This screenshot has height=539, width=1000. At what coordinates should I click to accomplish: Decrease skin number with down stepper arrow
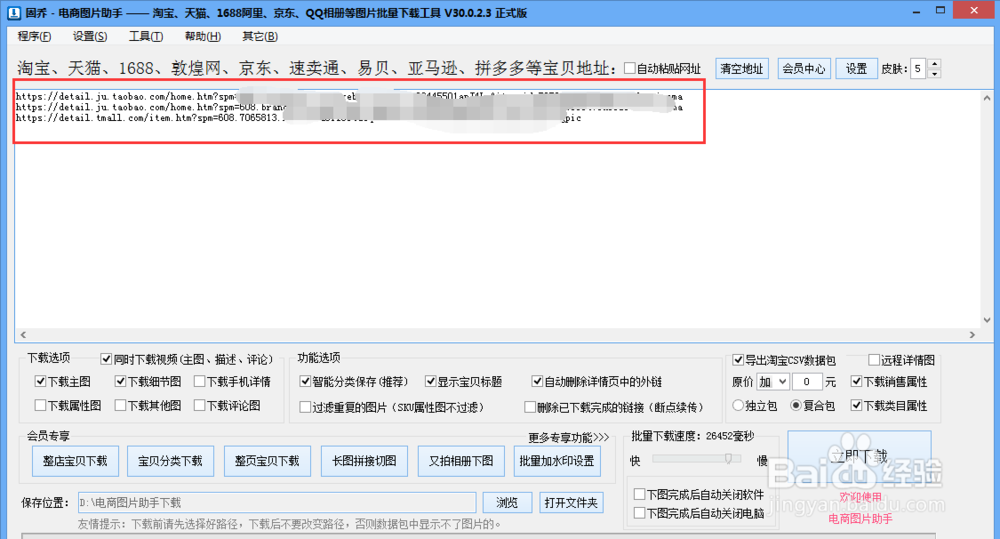point(934,73)
